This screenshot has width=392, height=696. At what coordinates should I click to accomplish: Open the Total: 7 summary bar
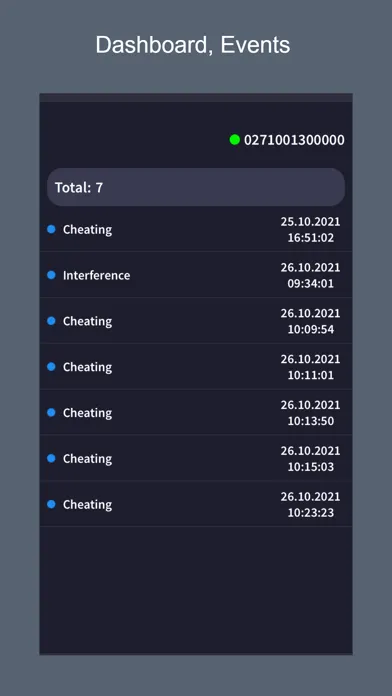(x=196, y=187)
